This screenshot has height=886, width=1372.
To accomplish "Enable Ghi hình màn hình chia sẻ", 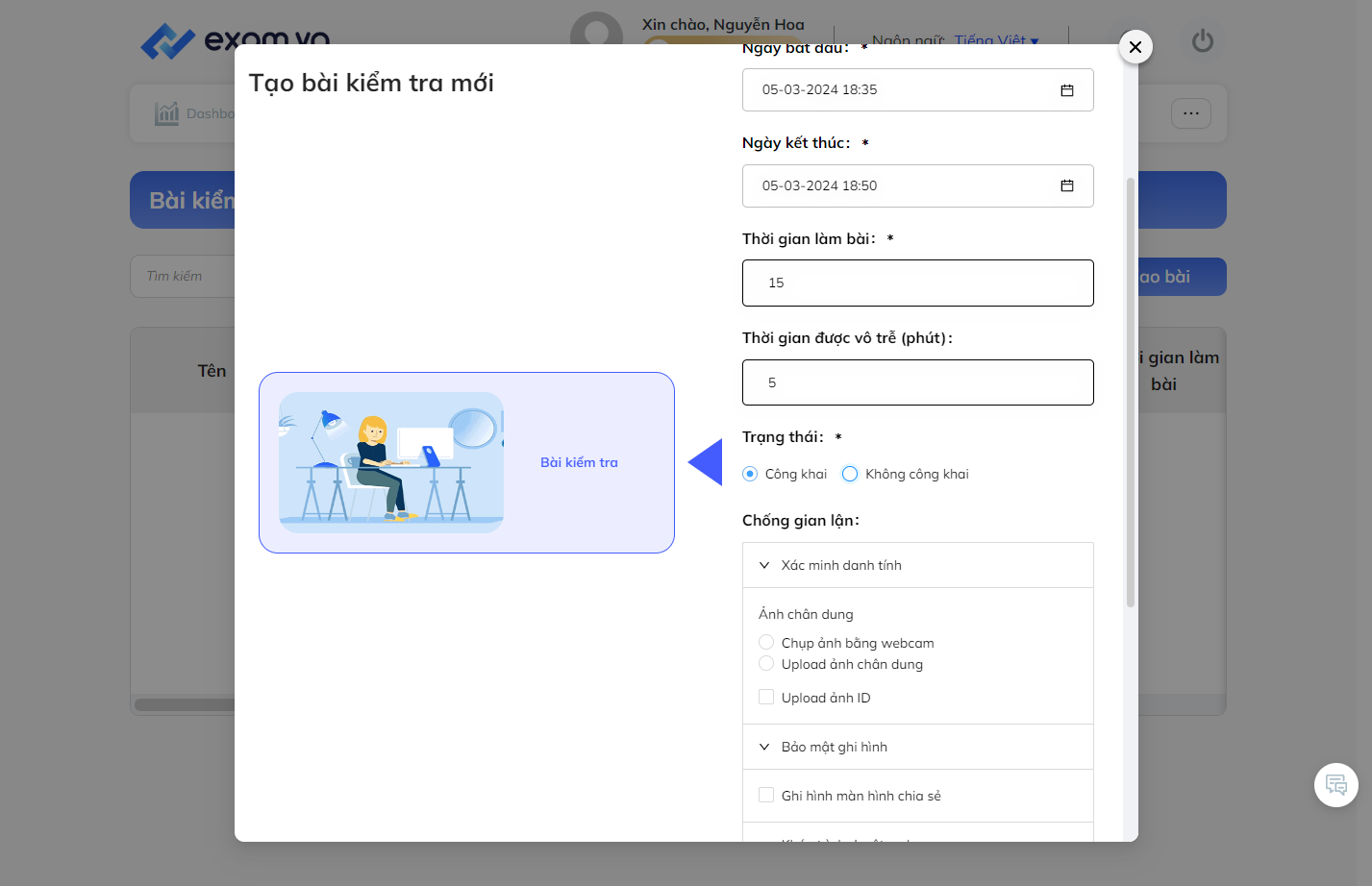I will click(766, 795).
